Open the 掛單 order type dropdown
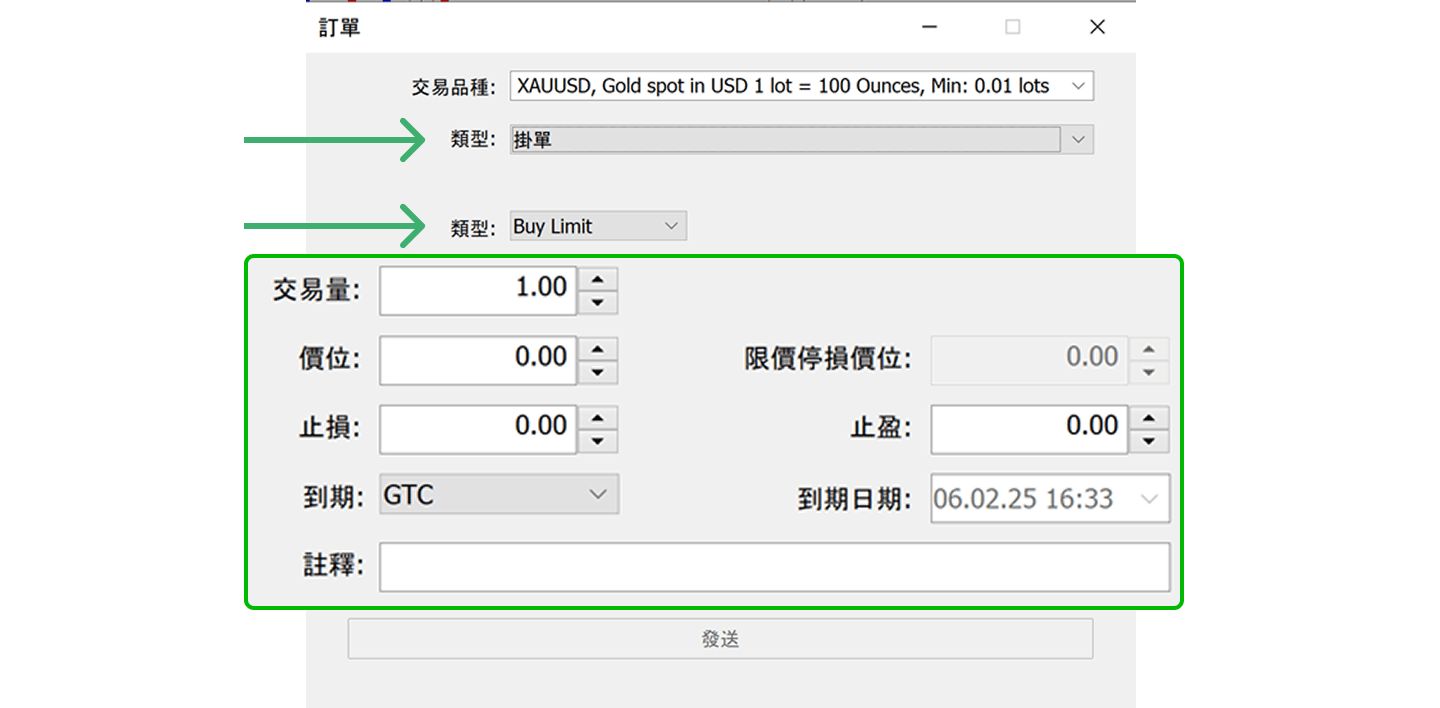 pyautogui.click(x=1078, y=139)
